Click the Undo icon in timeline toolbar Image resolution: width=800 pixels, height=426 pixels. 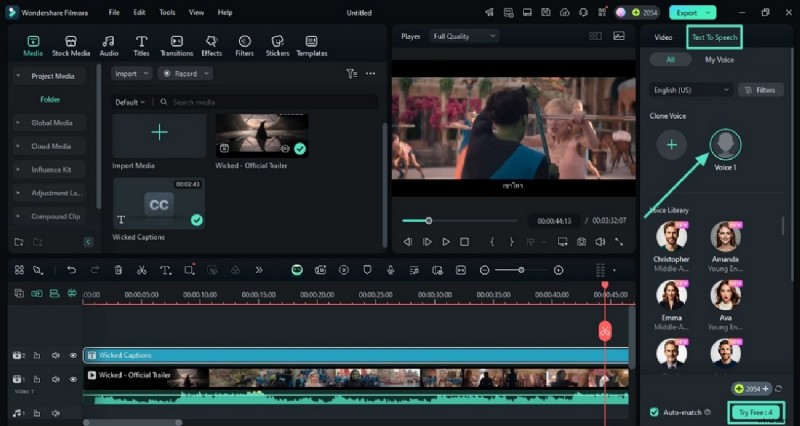click(x=71, y=270)
